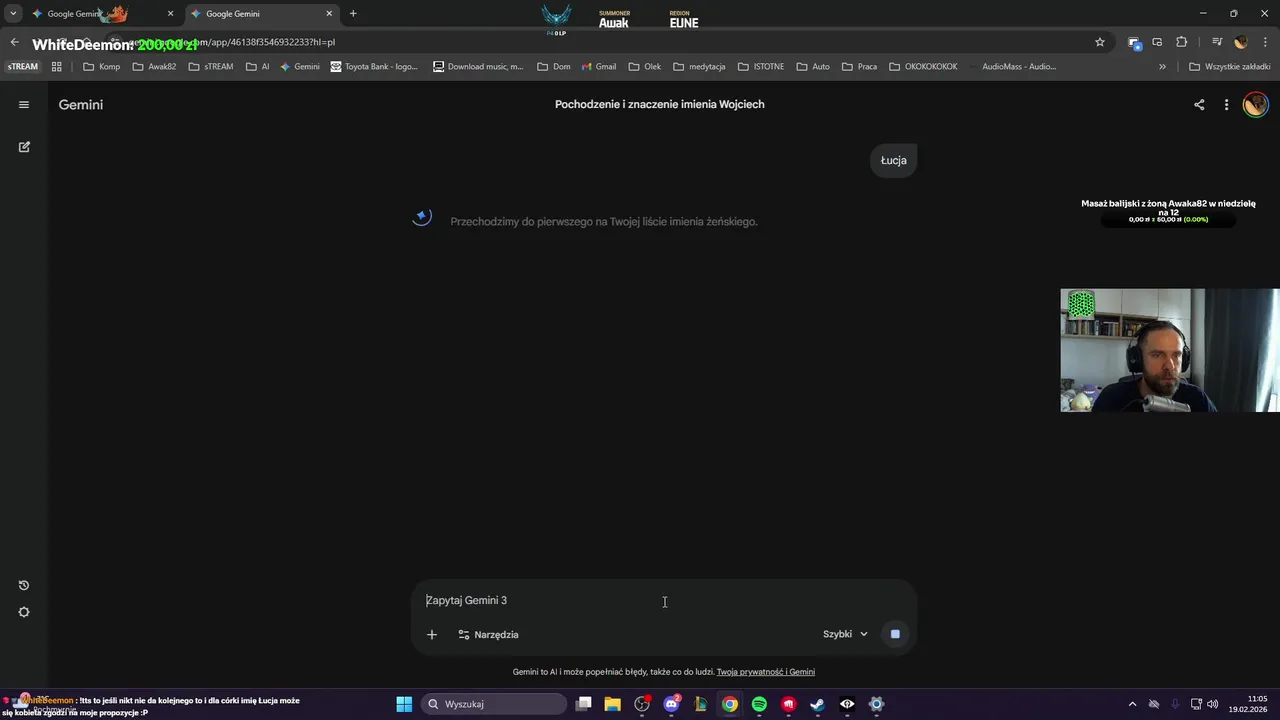Select the Łucja user message bubble
The image size is (1280, 720).
[893, 160]
